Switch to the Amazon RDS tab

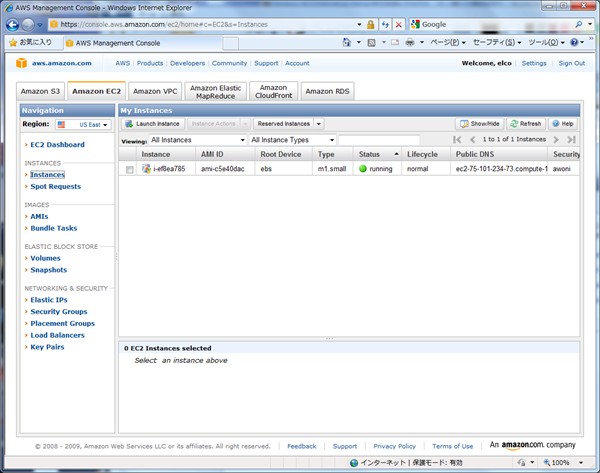[x=327, y=91]
